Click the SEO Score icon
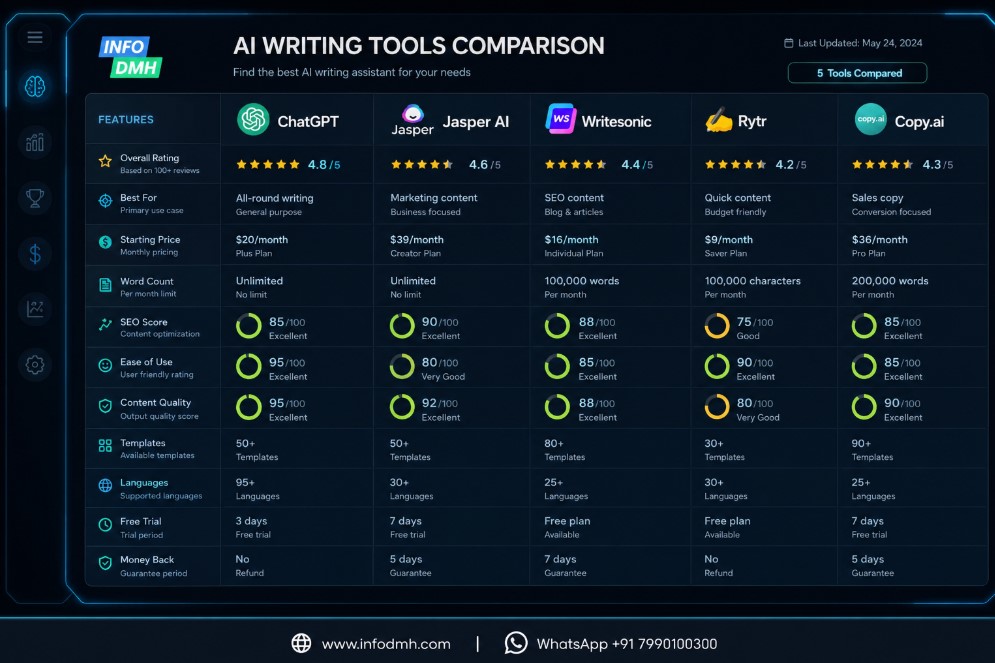 (x=105, y=325)
